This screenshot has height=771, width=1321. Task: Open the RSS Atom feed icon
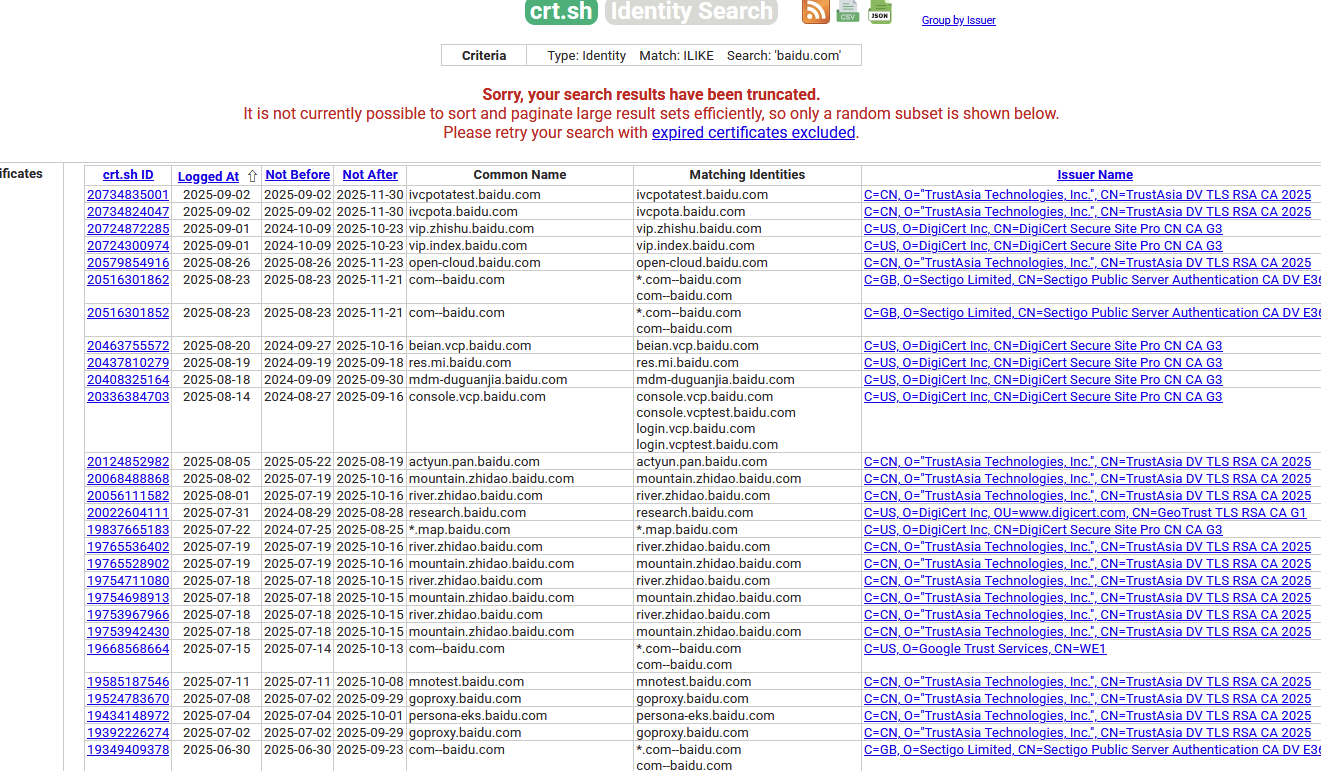click(x=816, y=11)
